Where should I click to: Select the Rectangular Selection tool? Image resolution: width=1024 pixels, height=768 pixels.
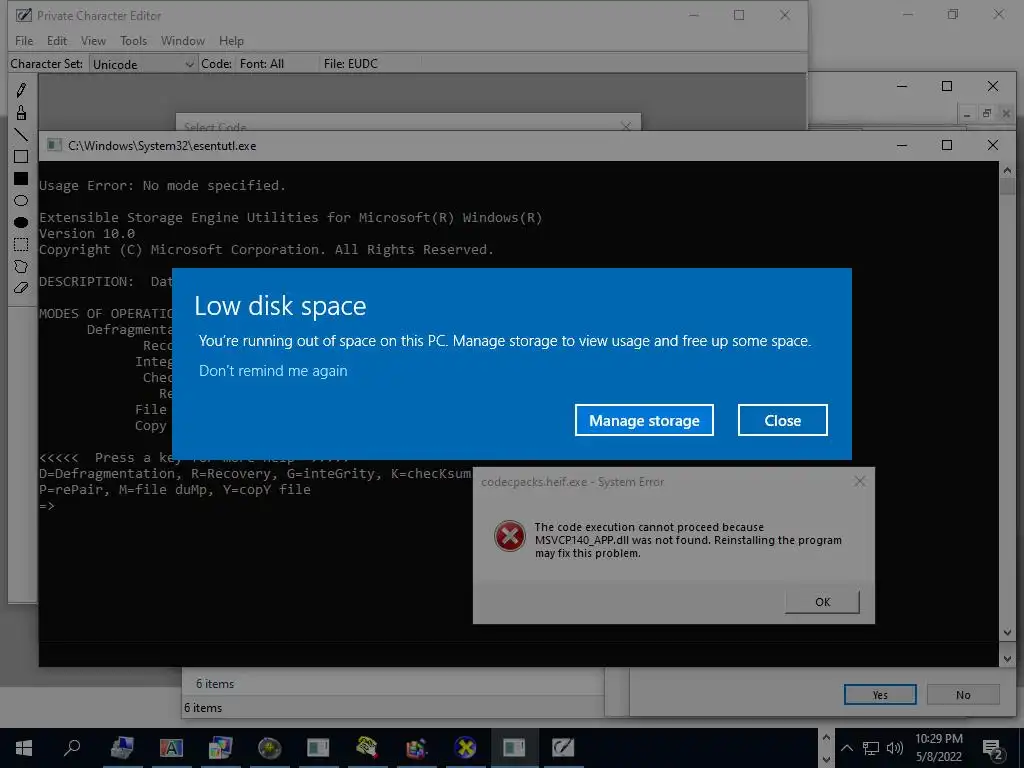[x=21, y=245]
